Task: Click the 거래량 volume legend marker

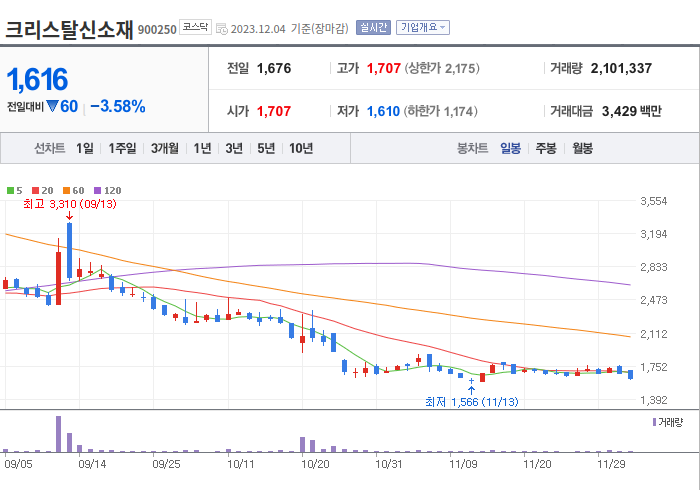Action: [654, 422]
